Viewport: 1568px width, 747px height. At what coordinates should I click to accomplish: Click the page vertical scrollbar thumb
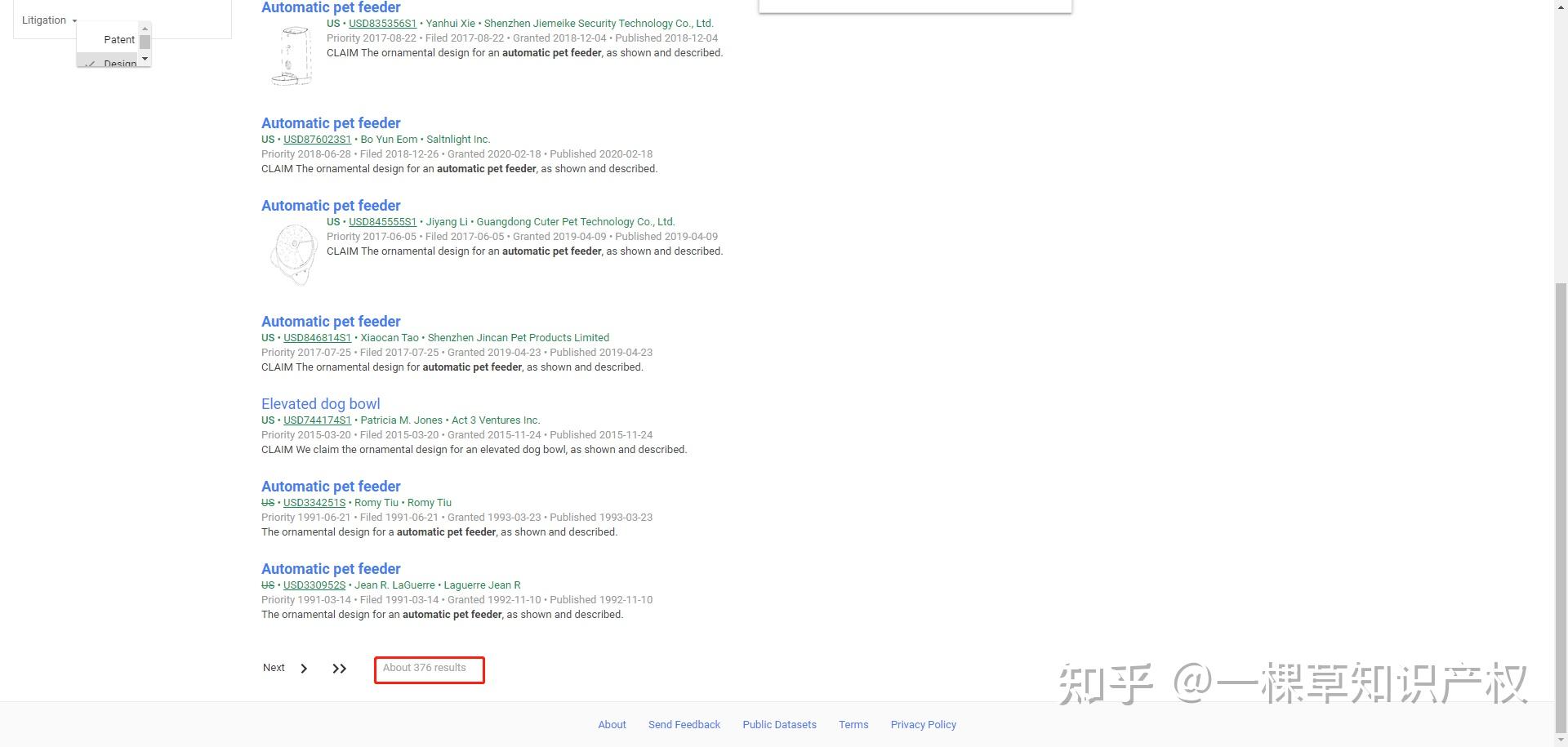pyautogui.click(x=1561, y=506)
